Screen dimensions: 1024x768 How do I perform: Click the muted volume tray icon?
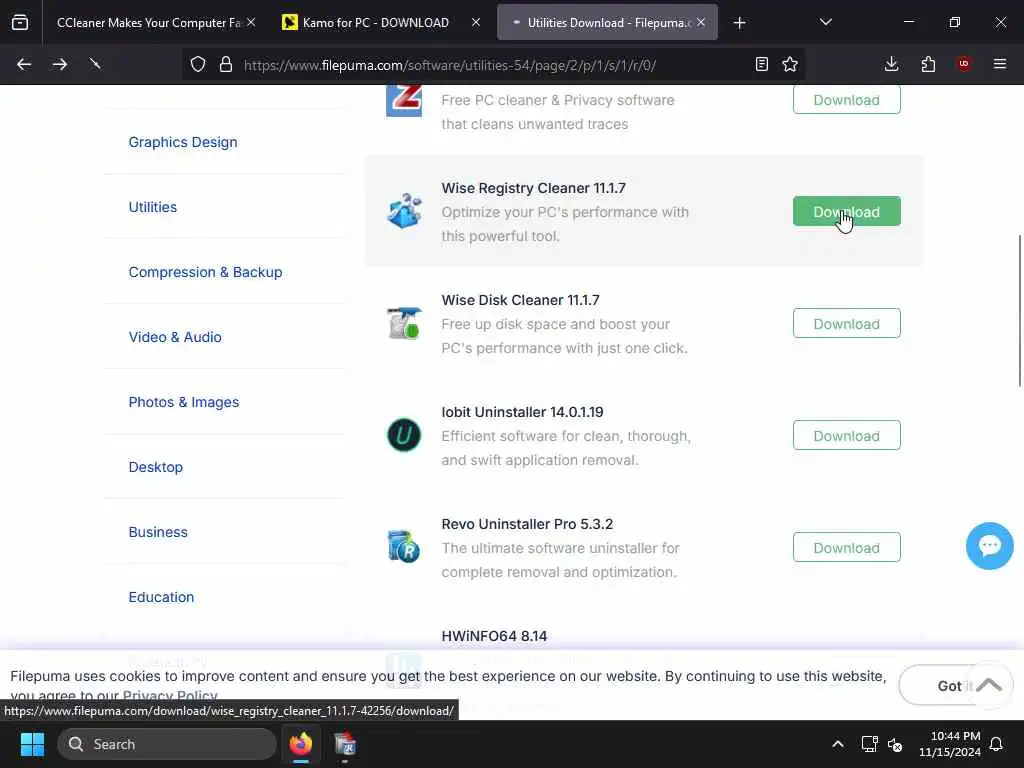pyautogui.click(x=895, y=744)
